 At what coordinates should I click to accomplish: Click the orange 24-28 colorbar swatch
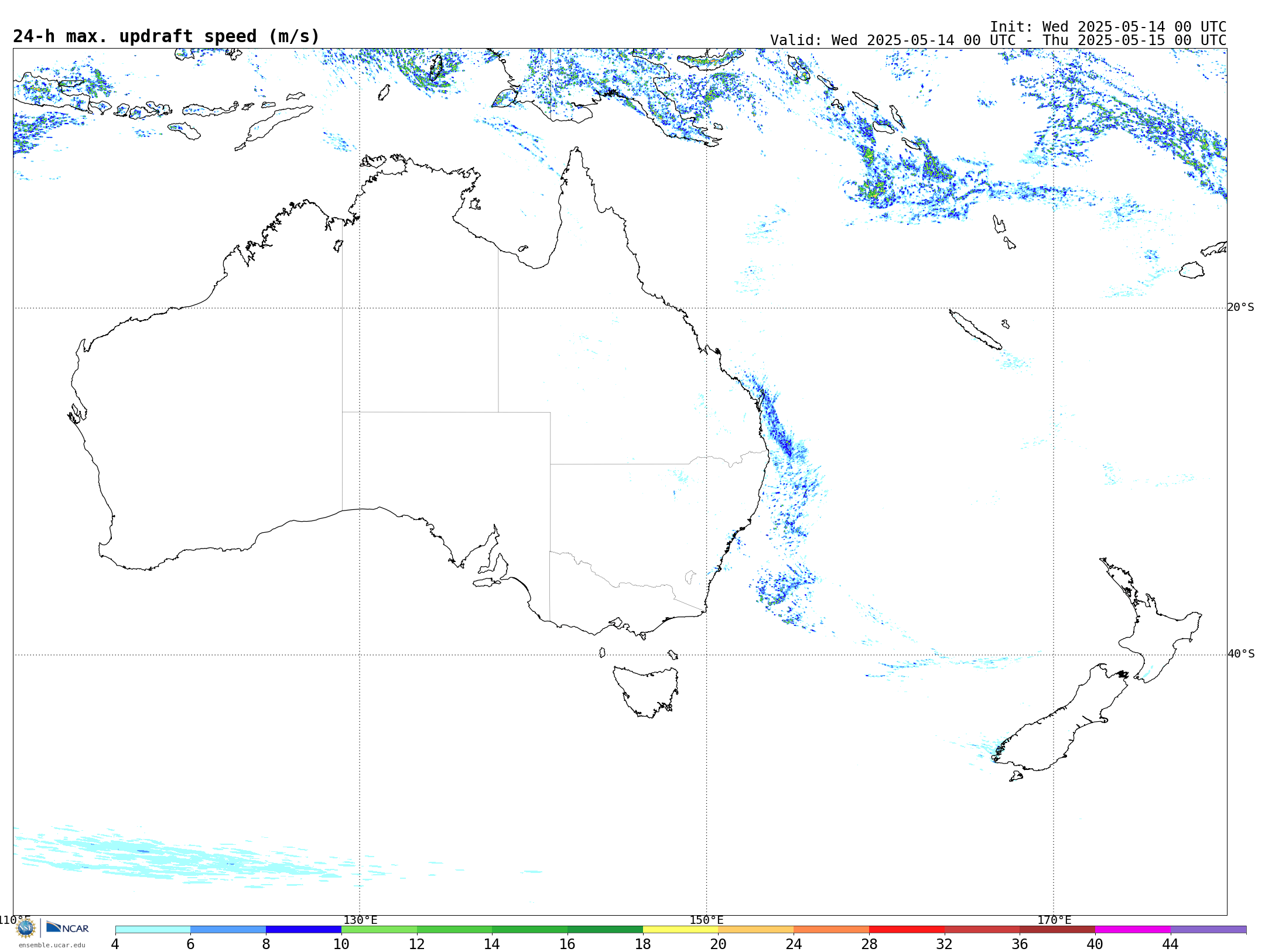point(832,930)
